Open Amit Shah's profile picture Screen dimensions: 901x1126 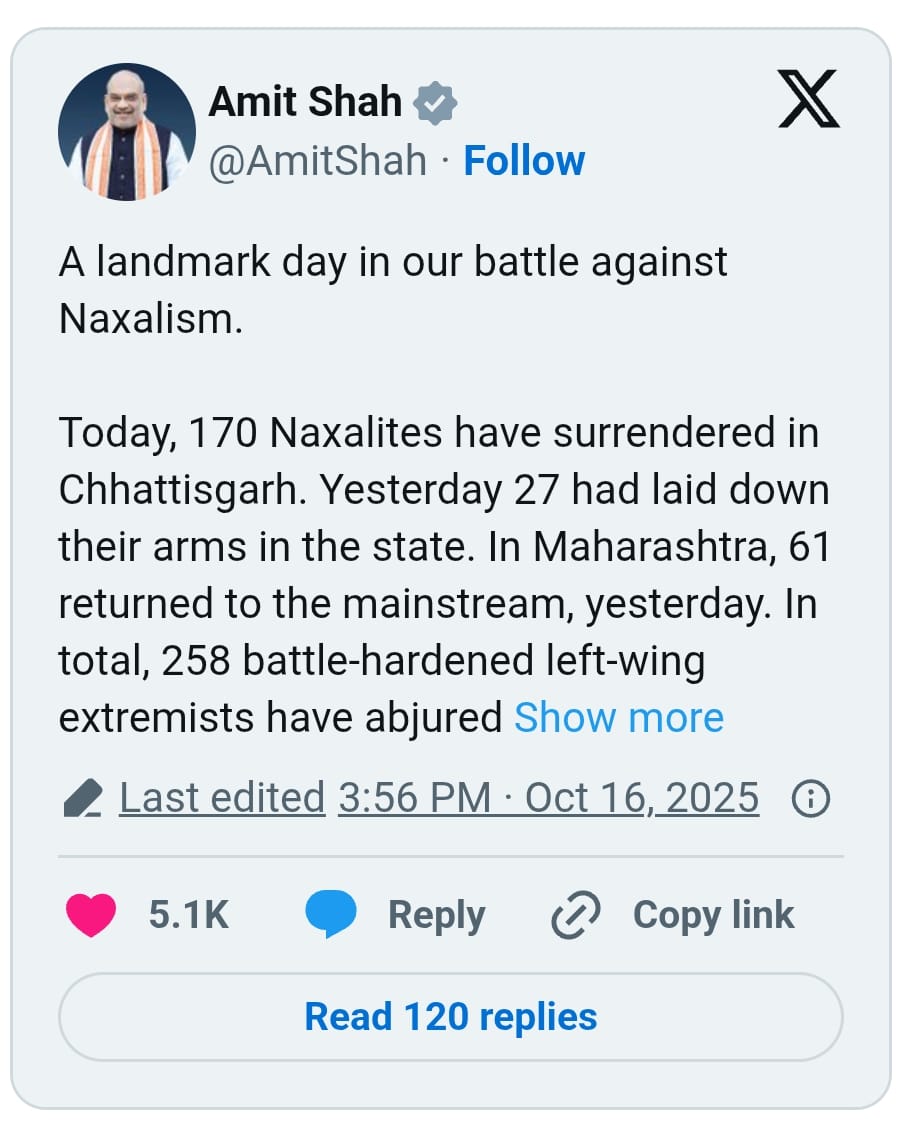coord(126,131)
